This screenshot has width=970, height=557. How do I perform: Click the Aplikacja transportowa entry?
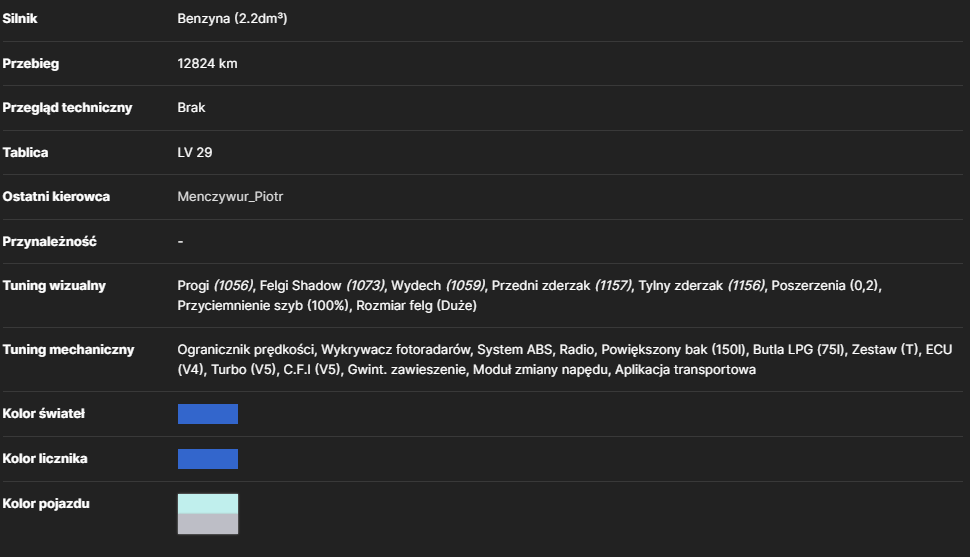[685, 369]
